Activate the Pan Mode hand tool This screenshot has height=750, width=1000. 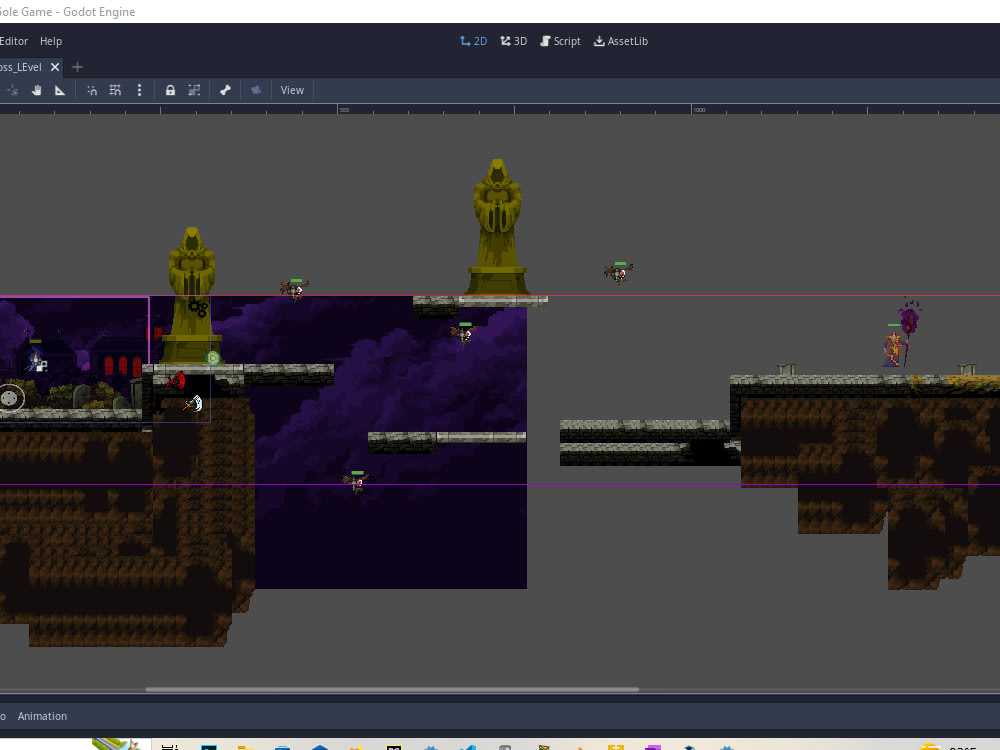(x=37, y=90)
